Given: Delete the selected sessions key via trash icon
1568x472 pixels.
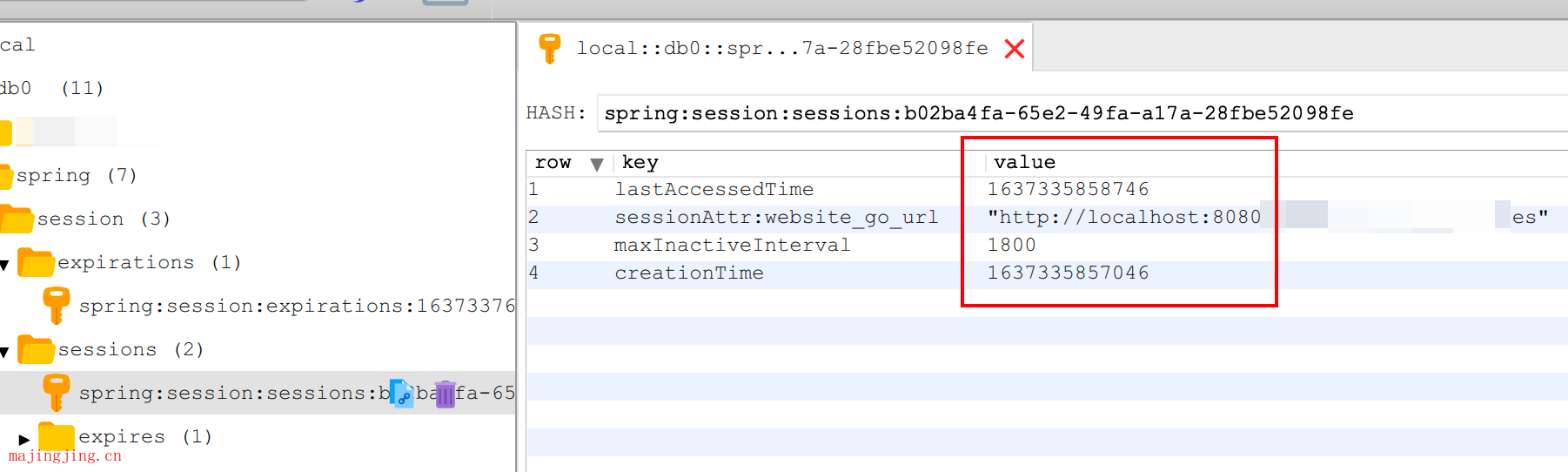Looking at the screenshot, I should point(445,394).
